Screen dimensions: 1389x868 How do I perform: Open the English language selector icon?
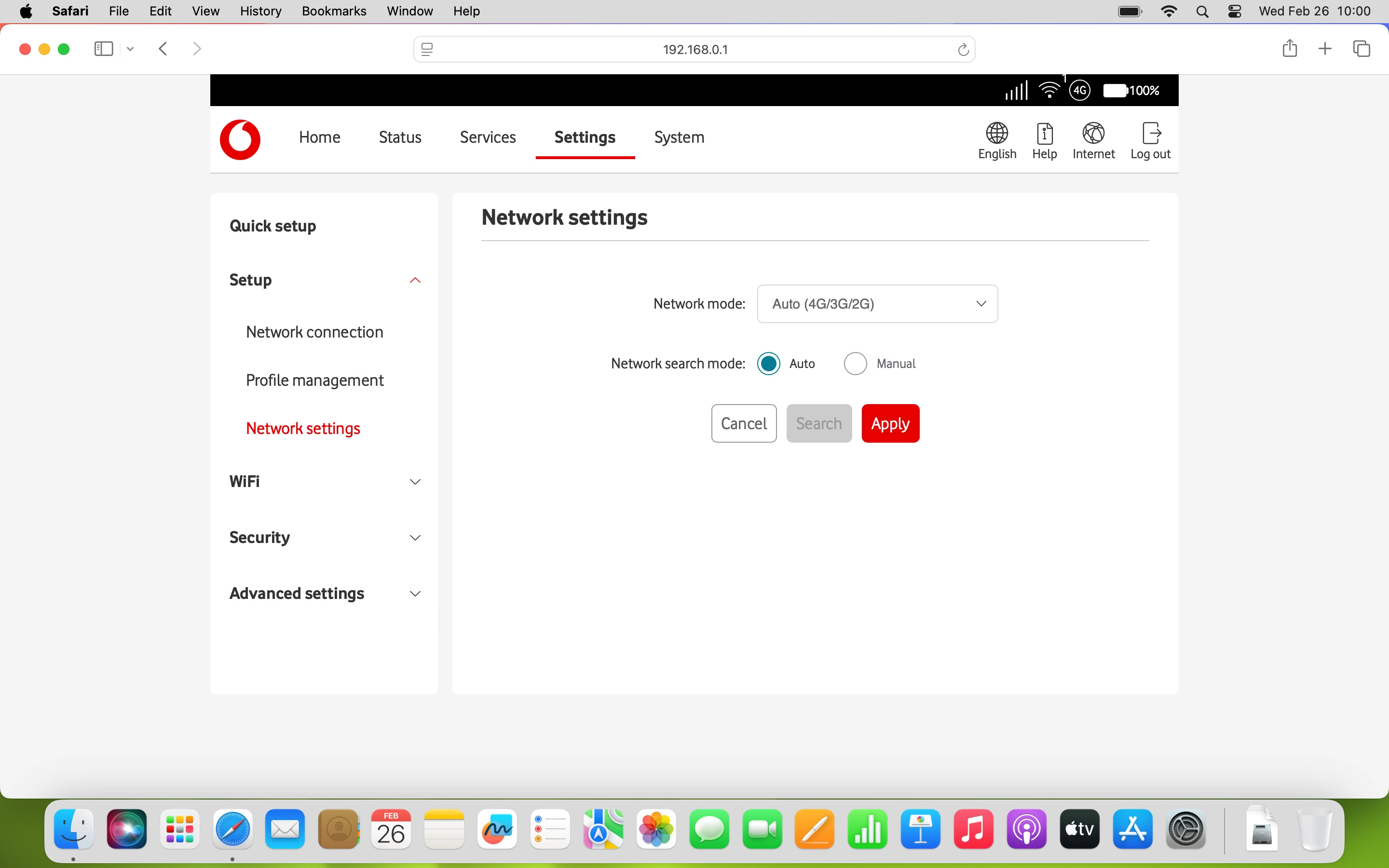click(x=997, y=133)
